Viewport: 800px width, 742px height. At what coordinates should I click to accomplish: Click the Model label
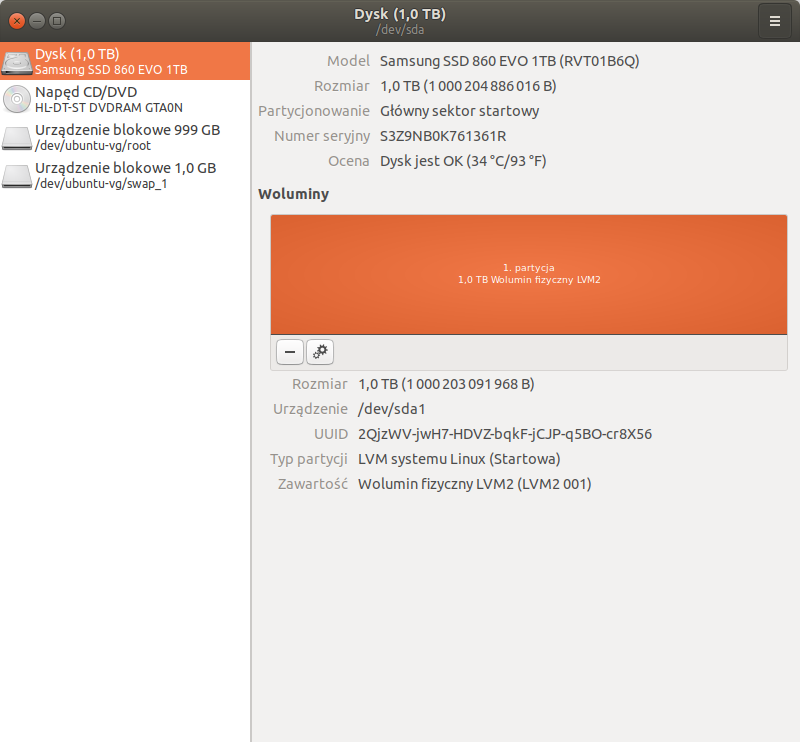(348, 61)
